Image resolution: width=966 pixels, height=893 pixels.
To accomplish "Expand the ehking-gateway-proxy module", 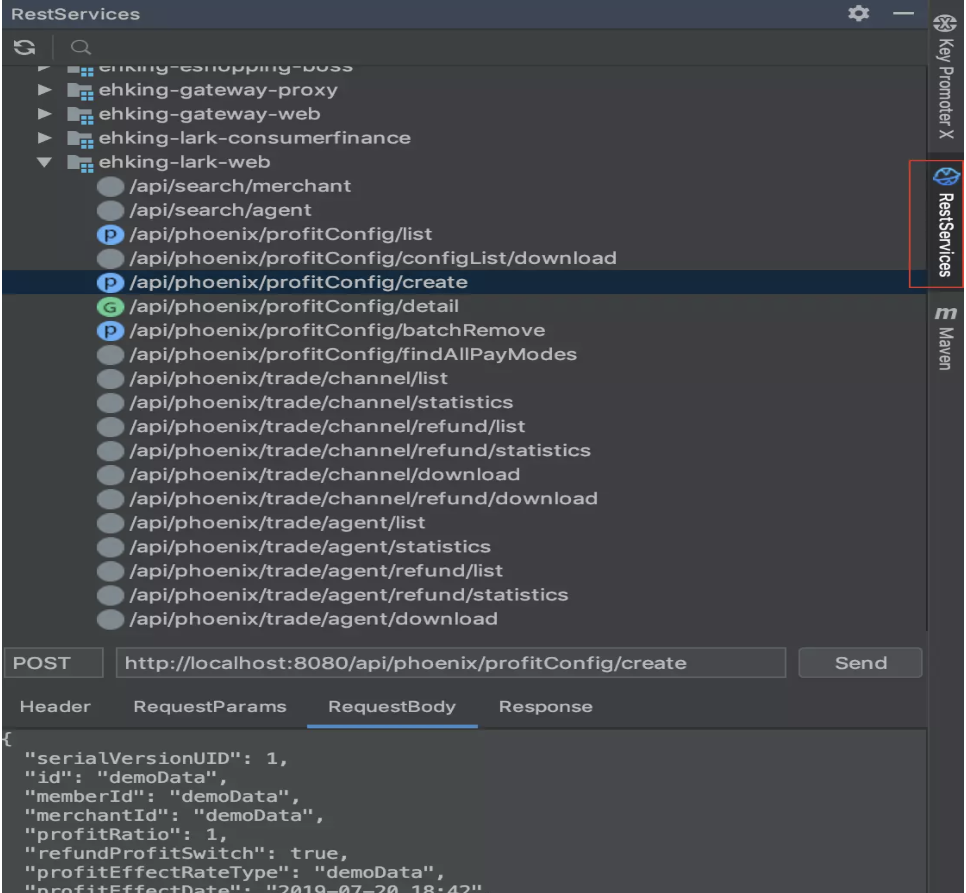I will pos(44,90).
